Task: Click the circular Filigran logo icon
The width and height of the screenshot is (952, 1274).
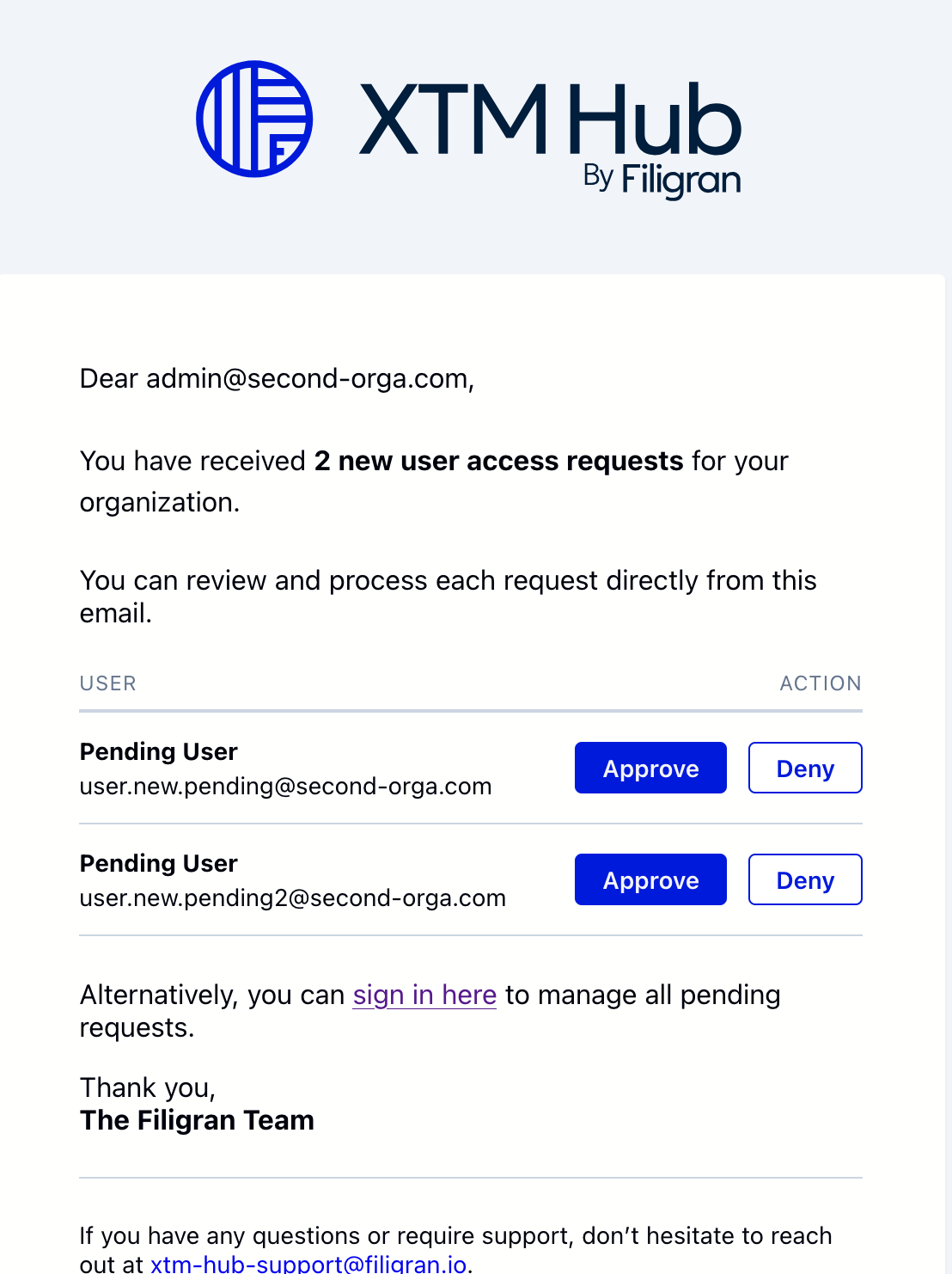Action: 254,119
